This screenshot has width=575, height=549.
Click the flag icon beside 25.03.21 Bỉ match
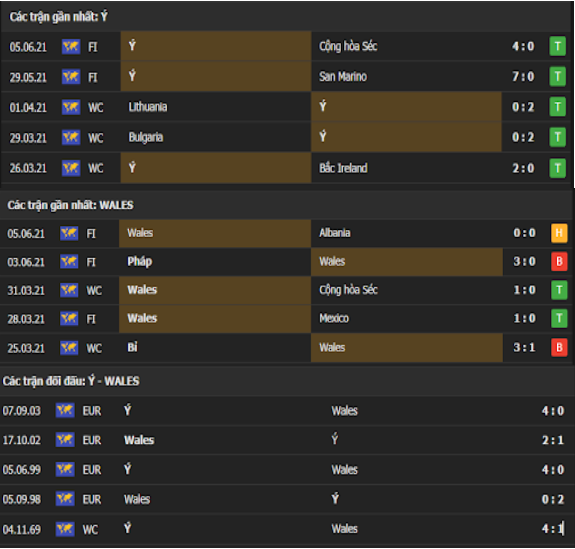click(69, 347)
